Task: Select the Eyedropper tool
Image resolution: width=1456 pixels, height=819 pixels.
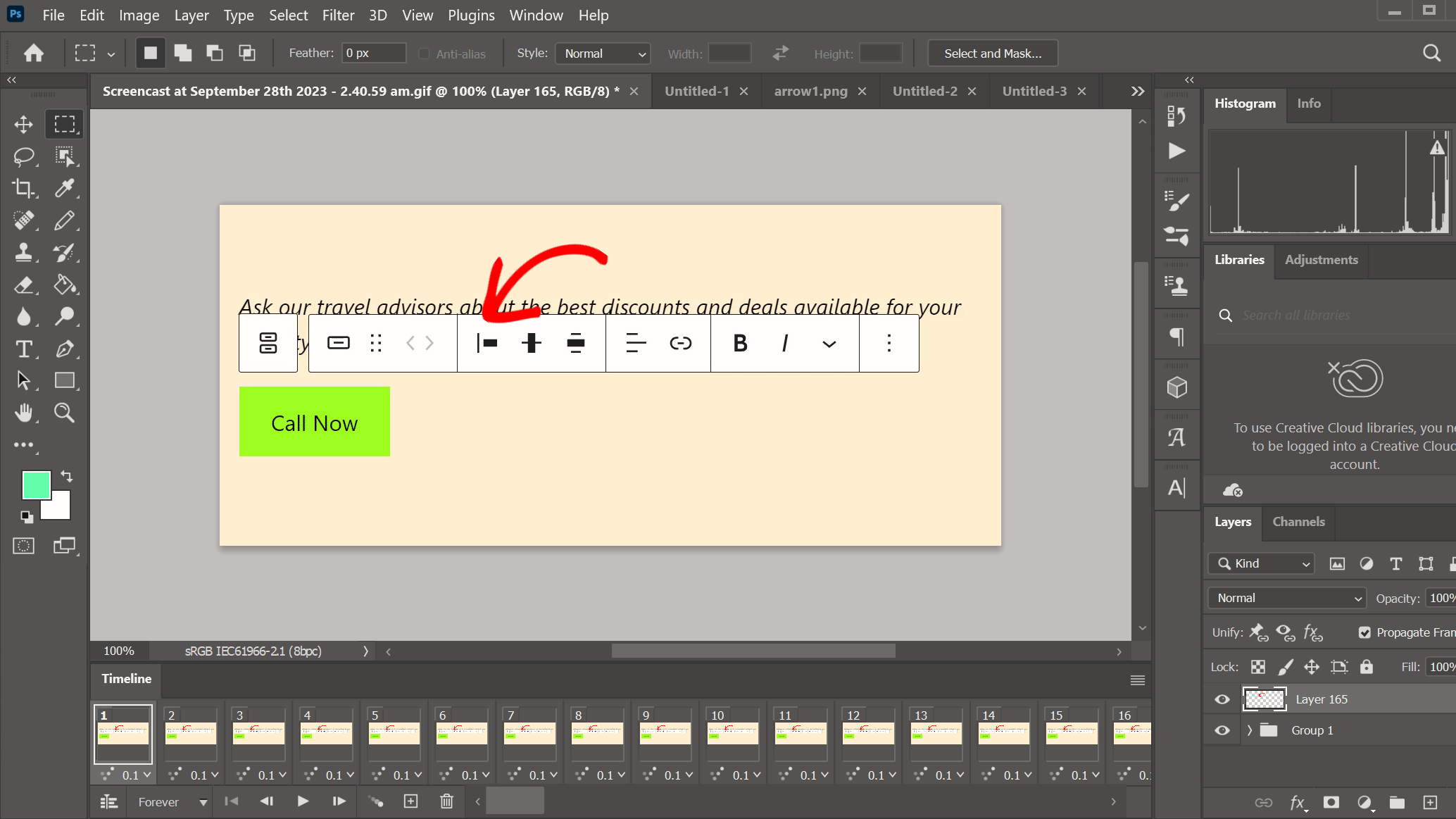Action: click(65, 189)
